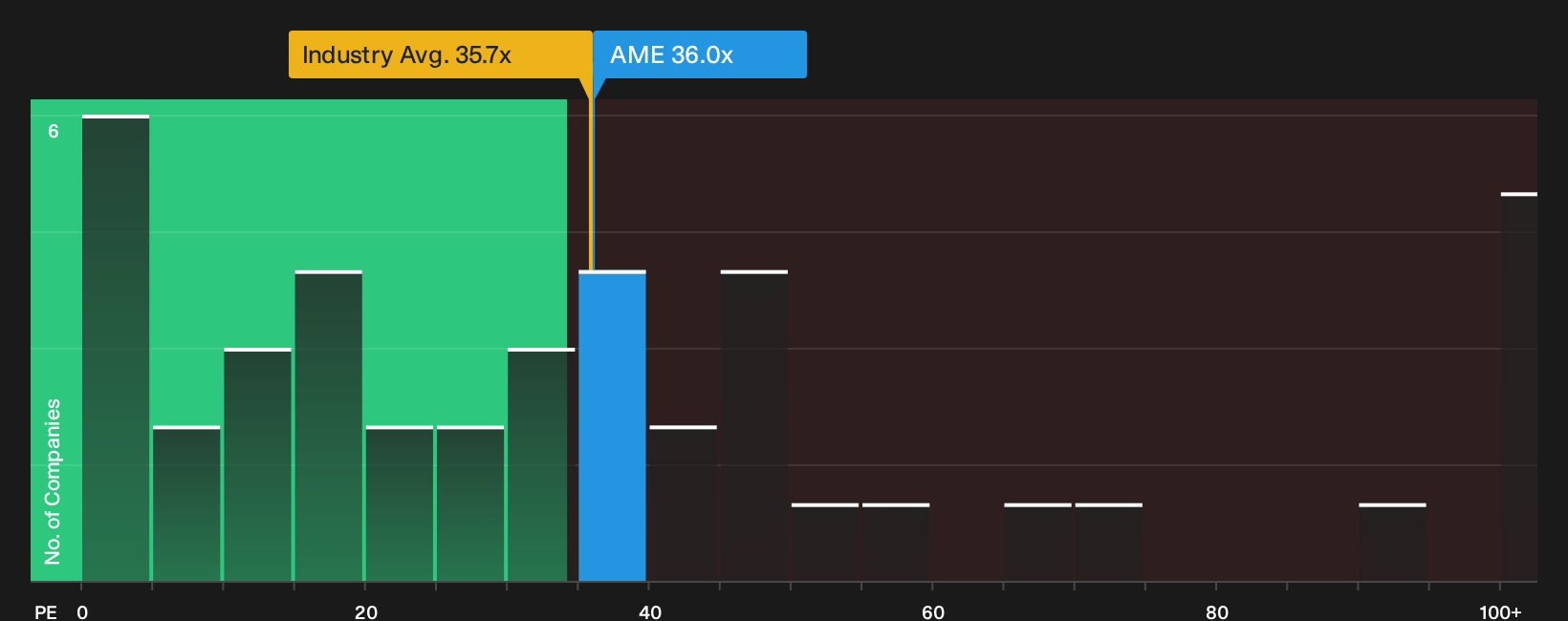Click the "60" x-axis tick label
This screenshot has width=1568, height=621.
pos(933,611)
